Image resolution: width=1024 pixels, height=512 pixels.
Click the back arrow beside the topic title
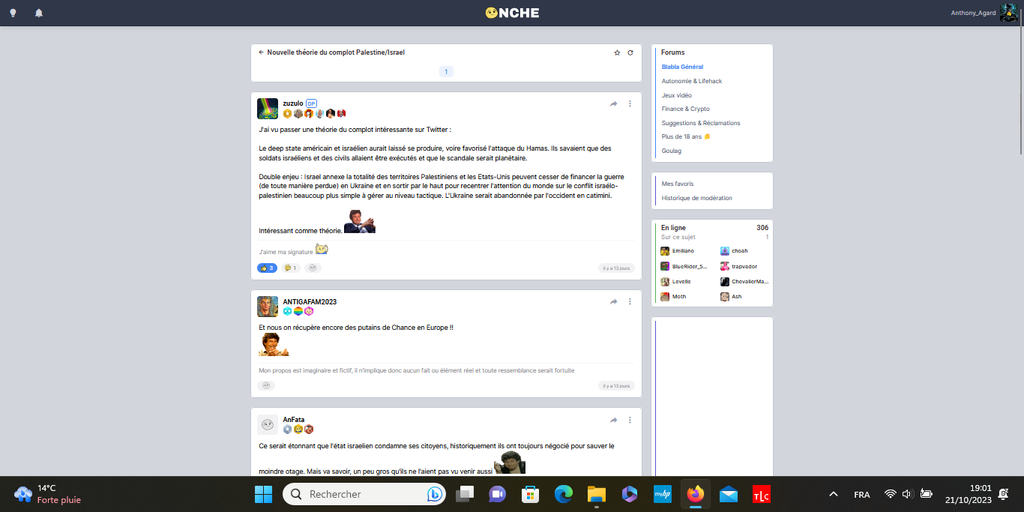261,52
